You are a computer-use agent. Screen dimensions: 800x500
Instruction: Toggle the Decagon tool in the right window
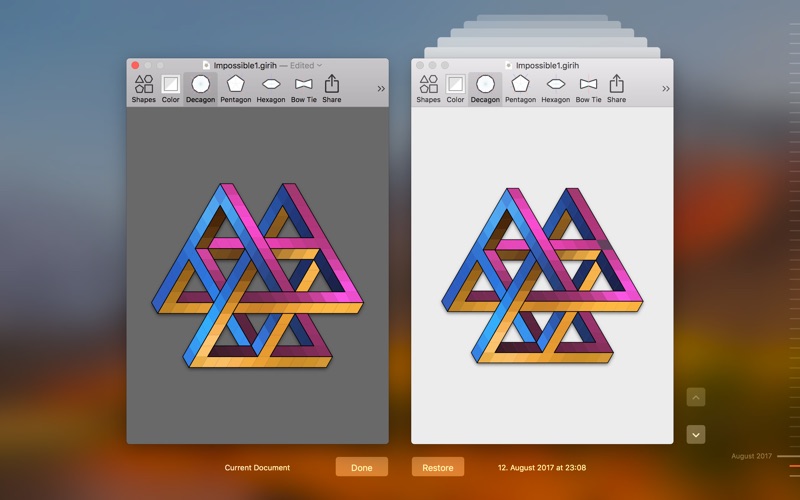[x=485, y=88]
